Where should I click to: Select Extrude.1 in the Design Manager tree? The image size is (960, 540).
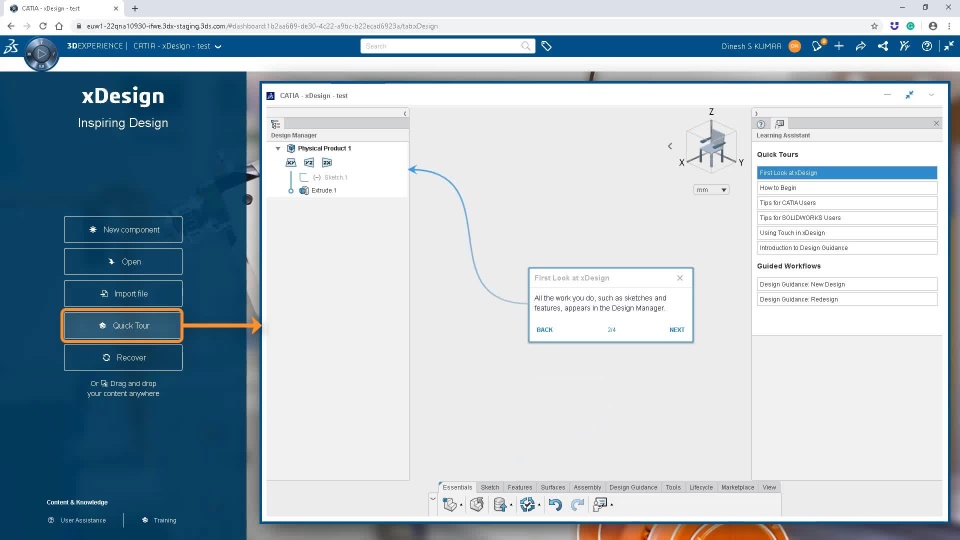(x=324, y=190)
